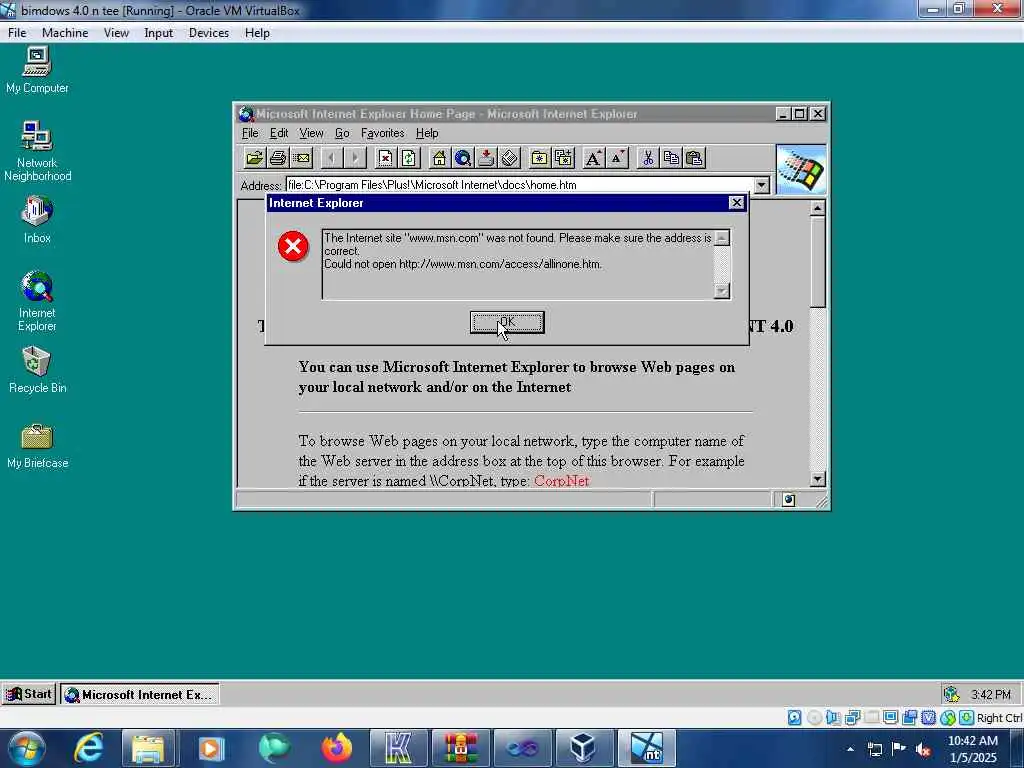Image resolution: width=1024 pixels, height=768 pixels.
Task: Follow the CorpNet red link
Action: pos(562,481)
